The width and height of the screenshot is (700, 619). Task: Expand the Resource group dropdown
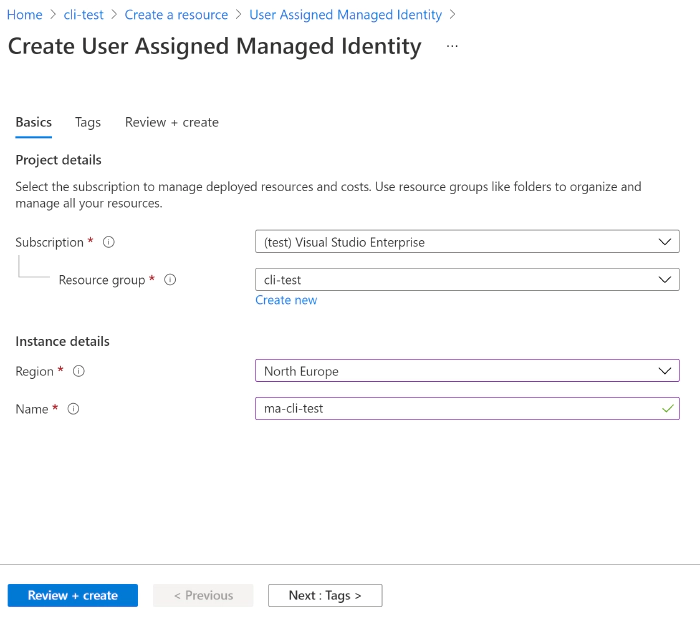466,280
